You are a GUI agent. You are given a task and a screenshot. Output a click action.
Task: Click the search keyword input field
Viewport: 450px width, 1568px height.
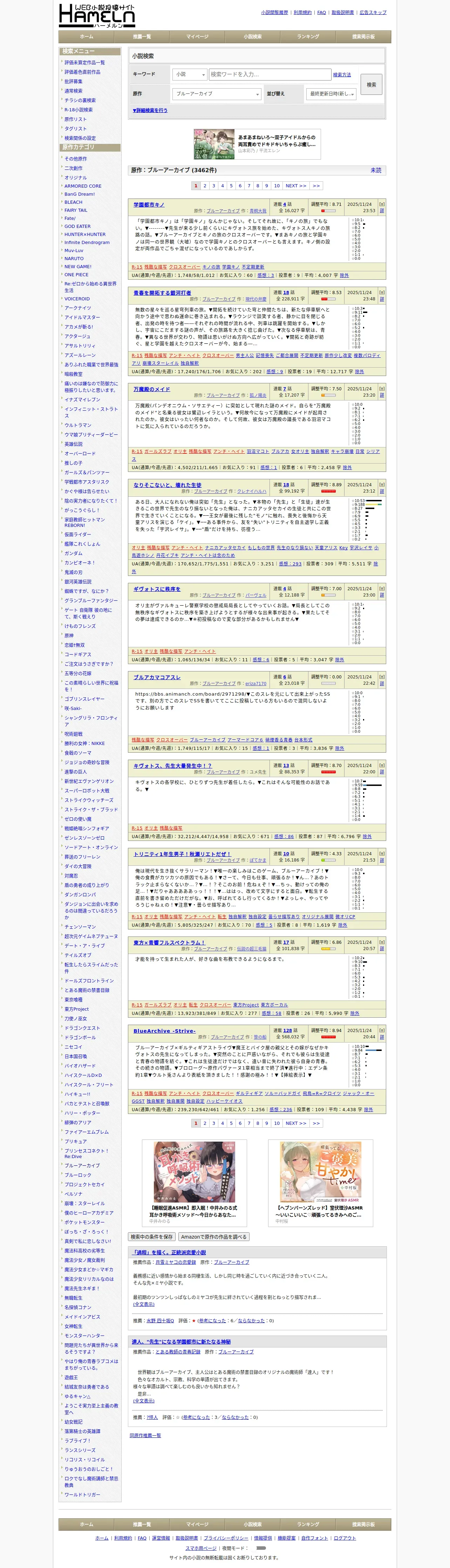tap(270, 74)
